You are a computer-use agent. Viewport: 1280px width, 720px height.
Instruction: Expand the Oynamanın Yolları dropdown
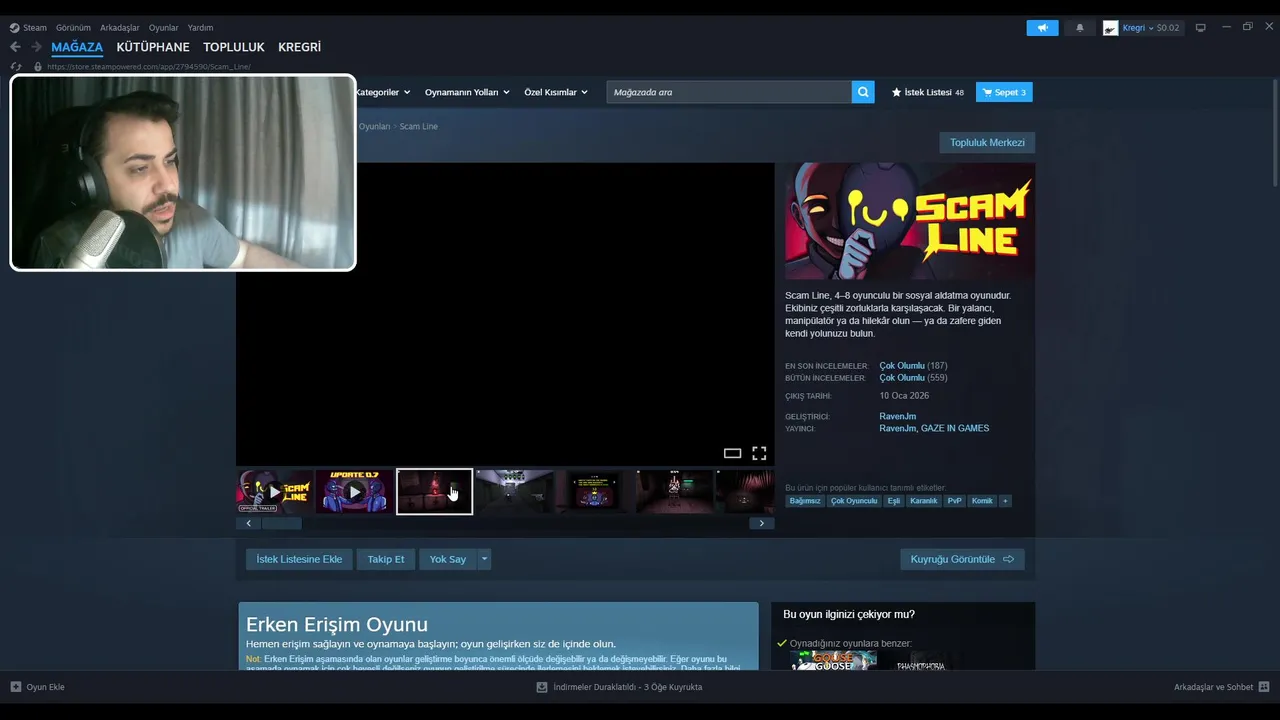click(x=467, y=92)
